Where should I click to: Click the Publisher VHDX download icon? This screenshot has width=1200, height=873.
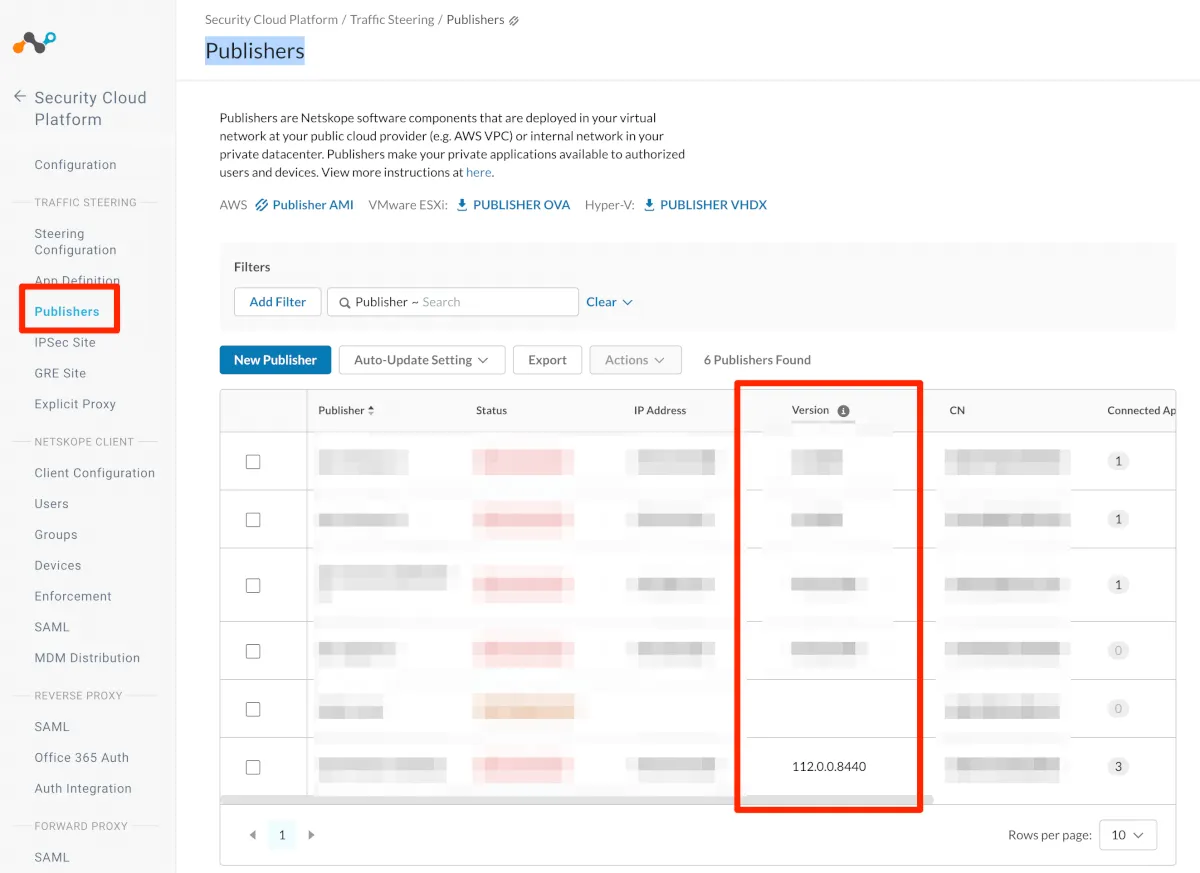[649, 204]
